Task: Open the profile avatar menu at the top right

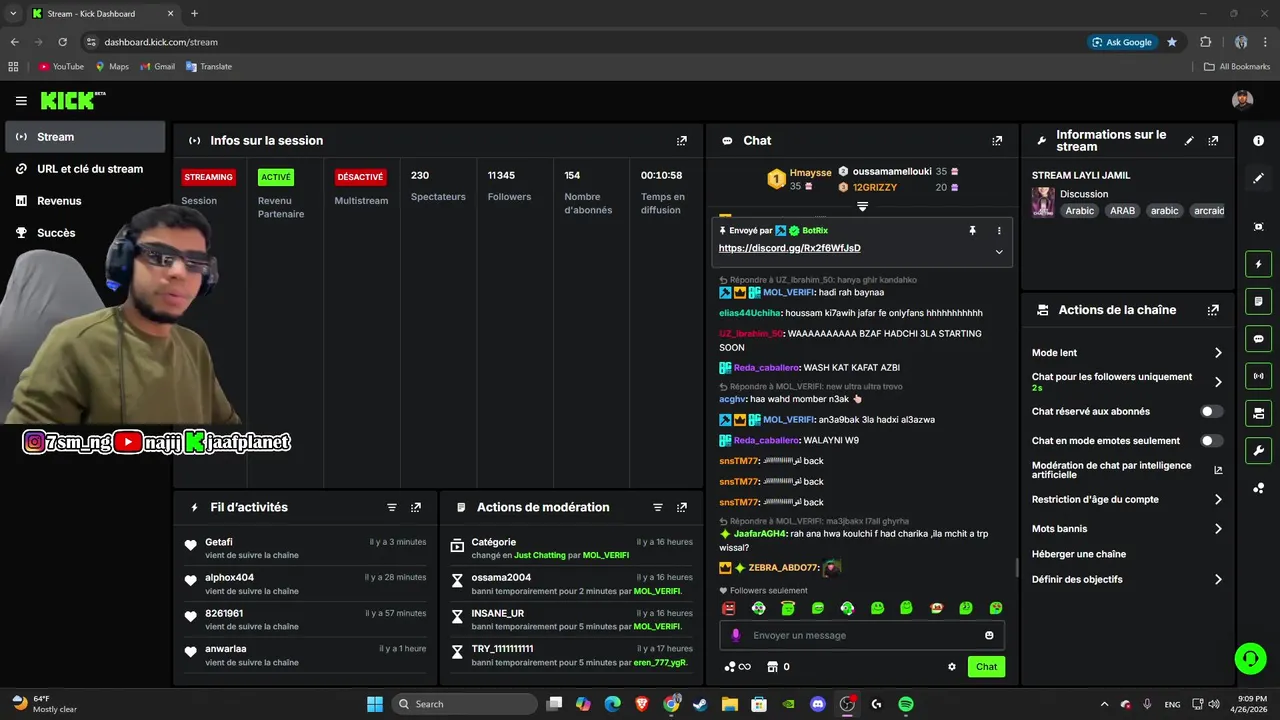Action: tap(1243, 101)
